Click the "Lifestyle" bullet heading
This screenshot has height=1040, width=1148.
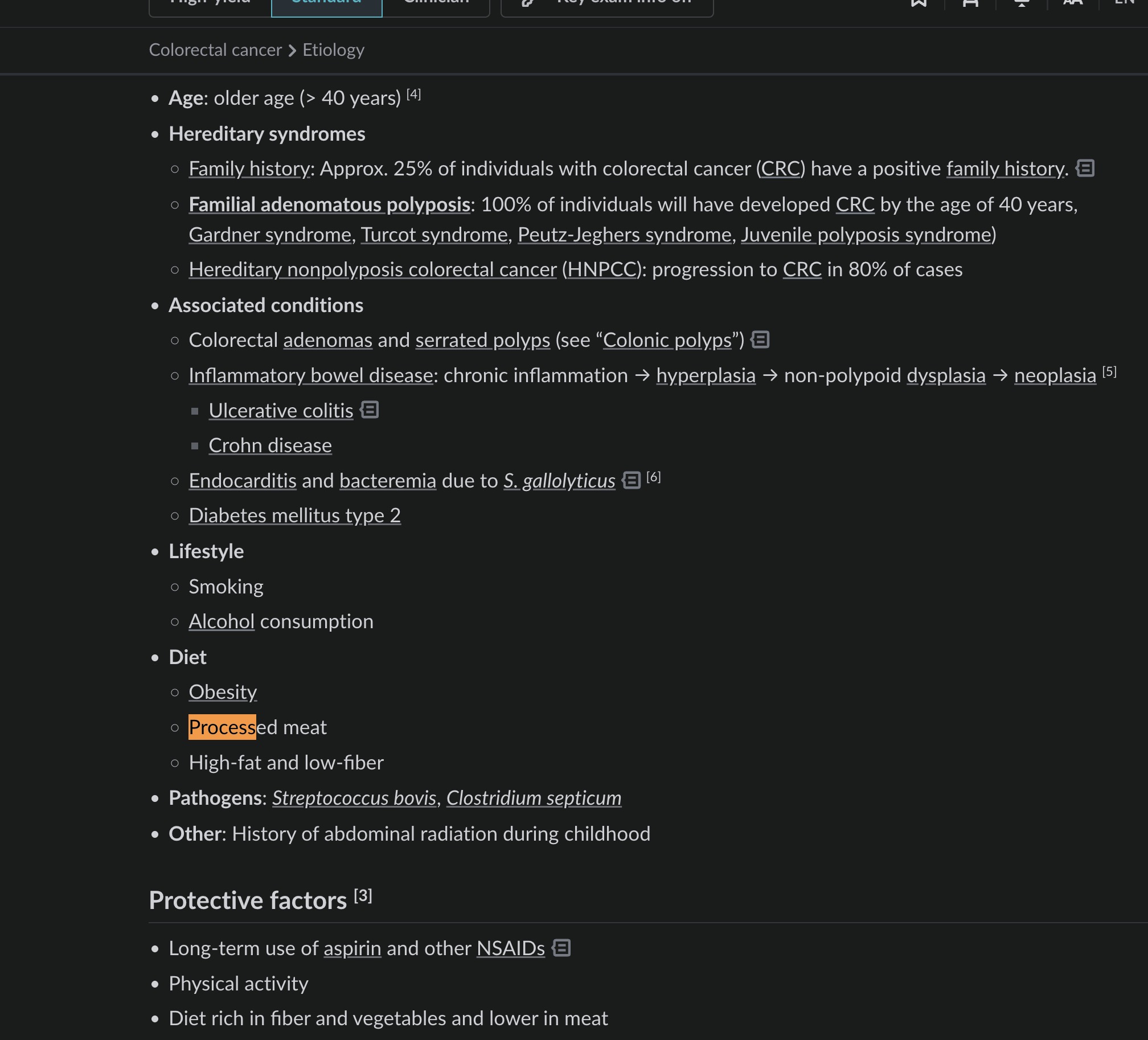click(x=206, y=551)
